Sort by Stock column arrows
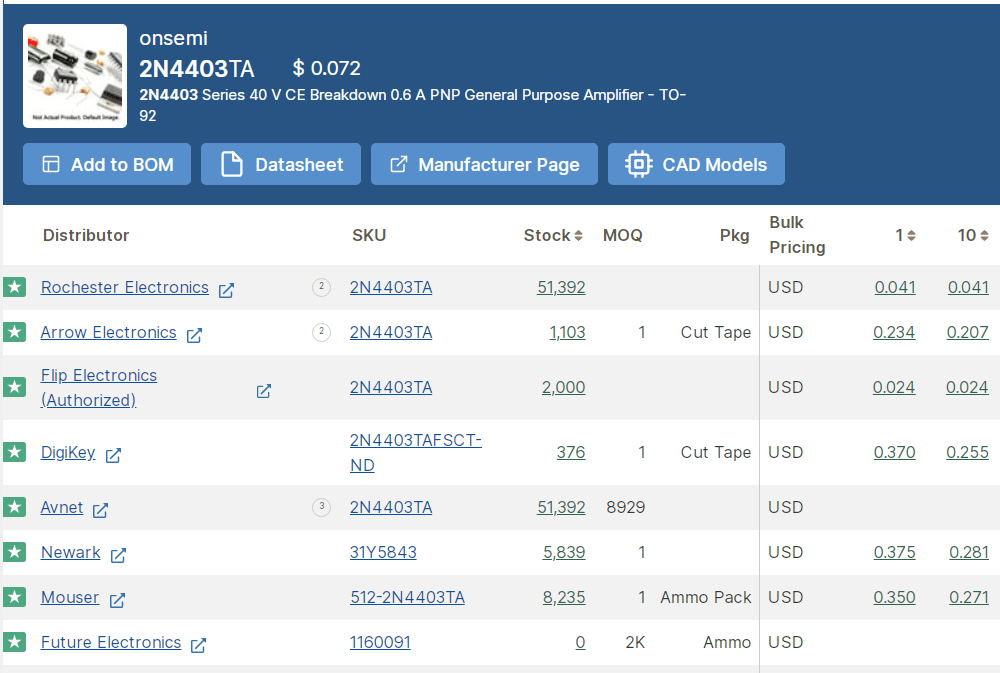1000x673 pixels. pyautogui.click(x=578, y=235)
